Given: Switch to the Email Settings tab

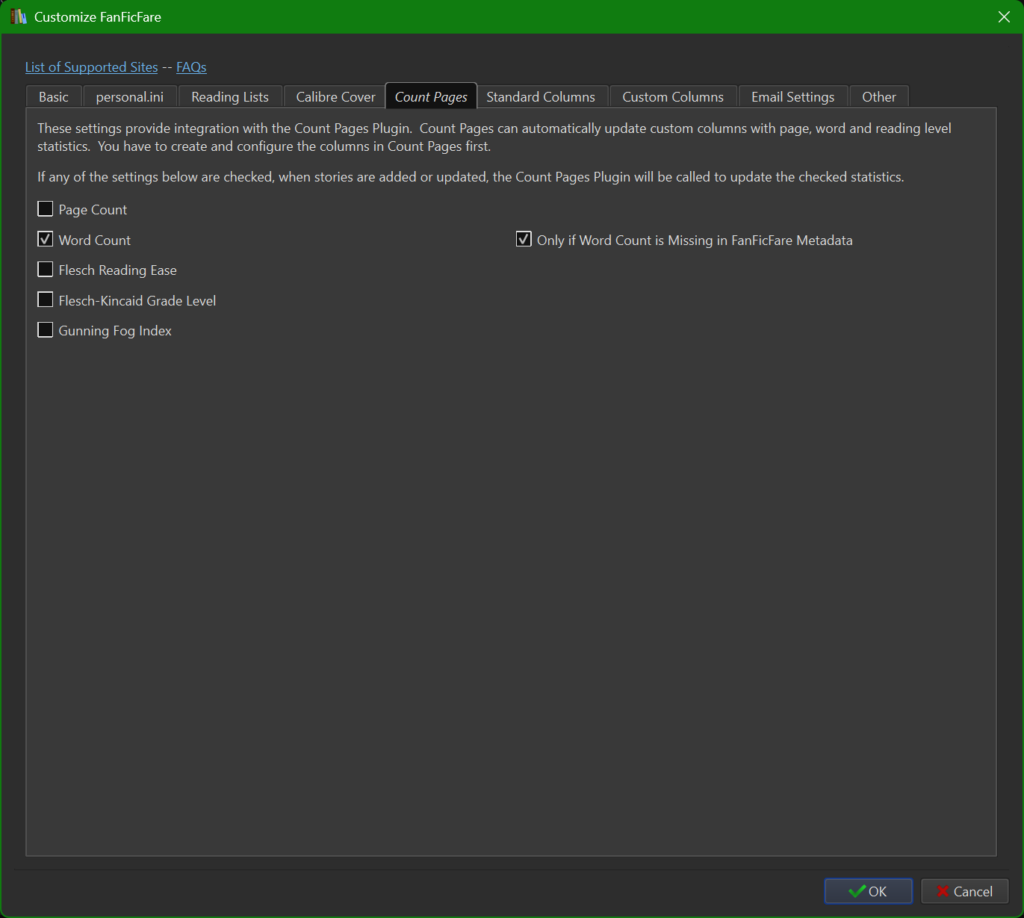Looking at the screenshot, I should point(793,96).
